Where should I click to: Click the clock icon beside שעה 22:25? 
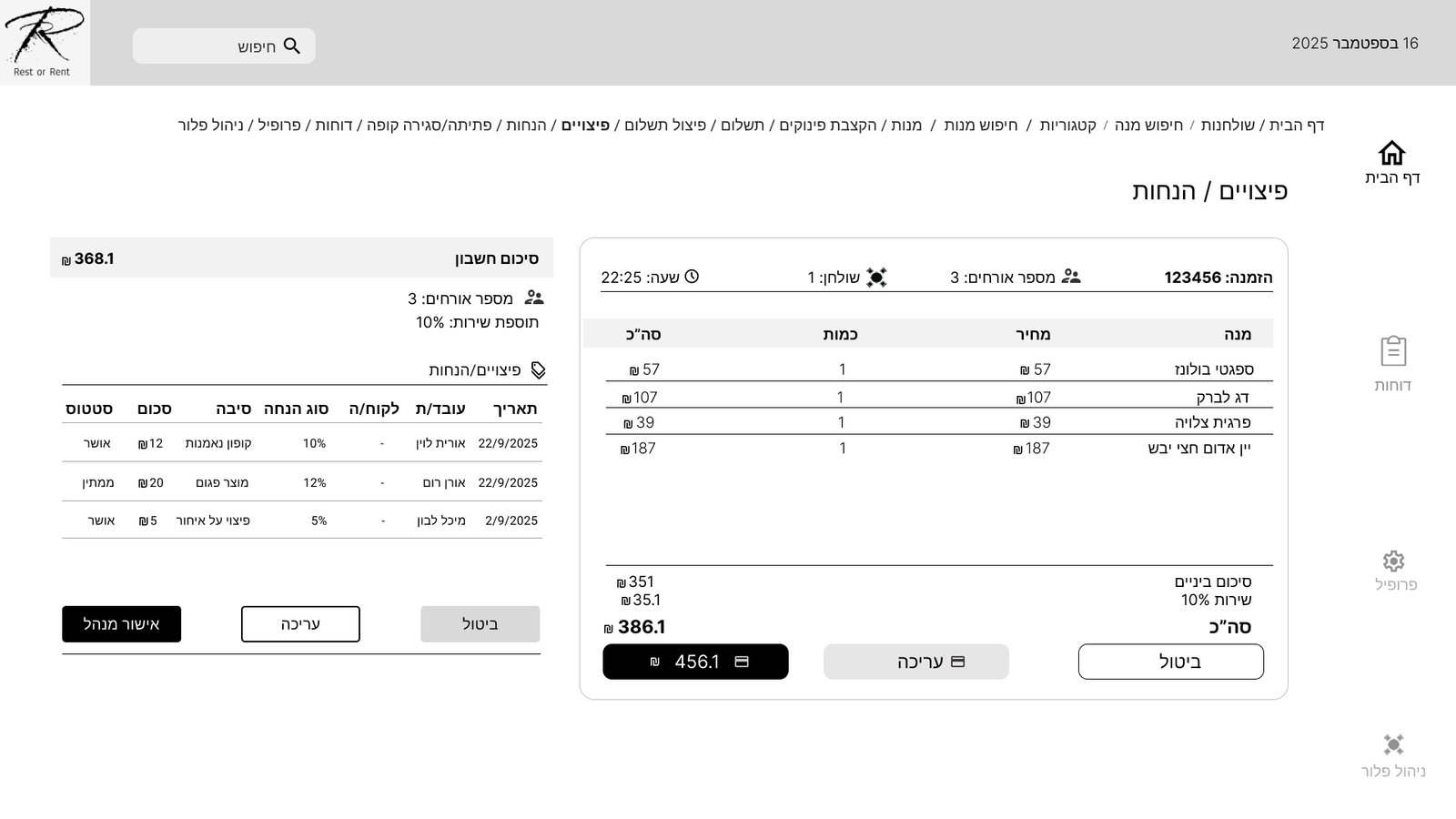click(x=692, y=277)
